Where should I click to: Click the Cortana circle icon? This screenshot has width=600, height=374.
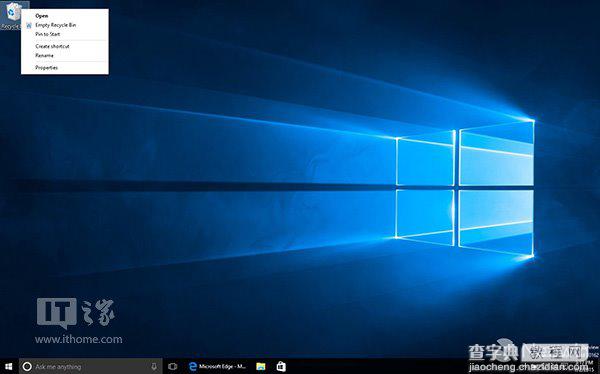point(27,366)
